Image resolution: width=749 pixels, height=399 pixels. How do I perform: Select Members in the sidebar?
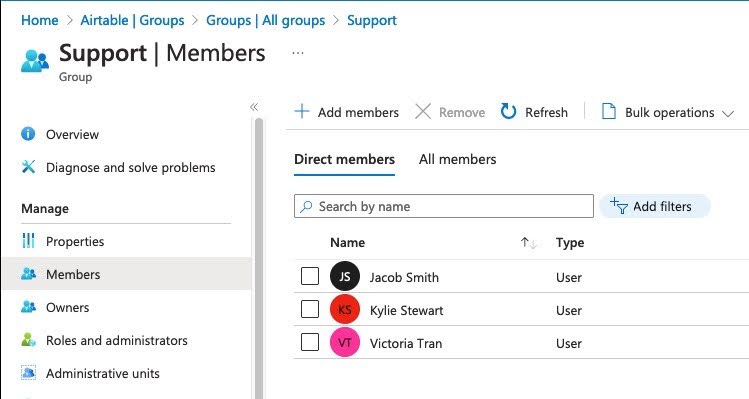pyautogui.click(x=126, y=274)
